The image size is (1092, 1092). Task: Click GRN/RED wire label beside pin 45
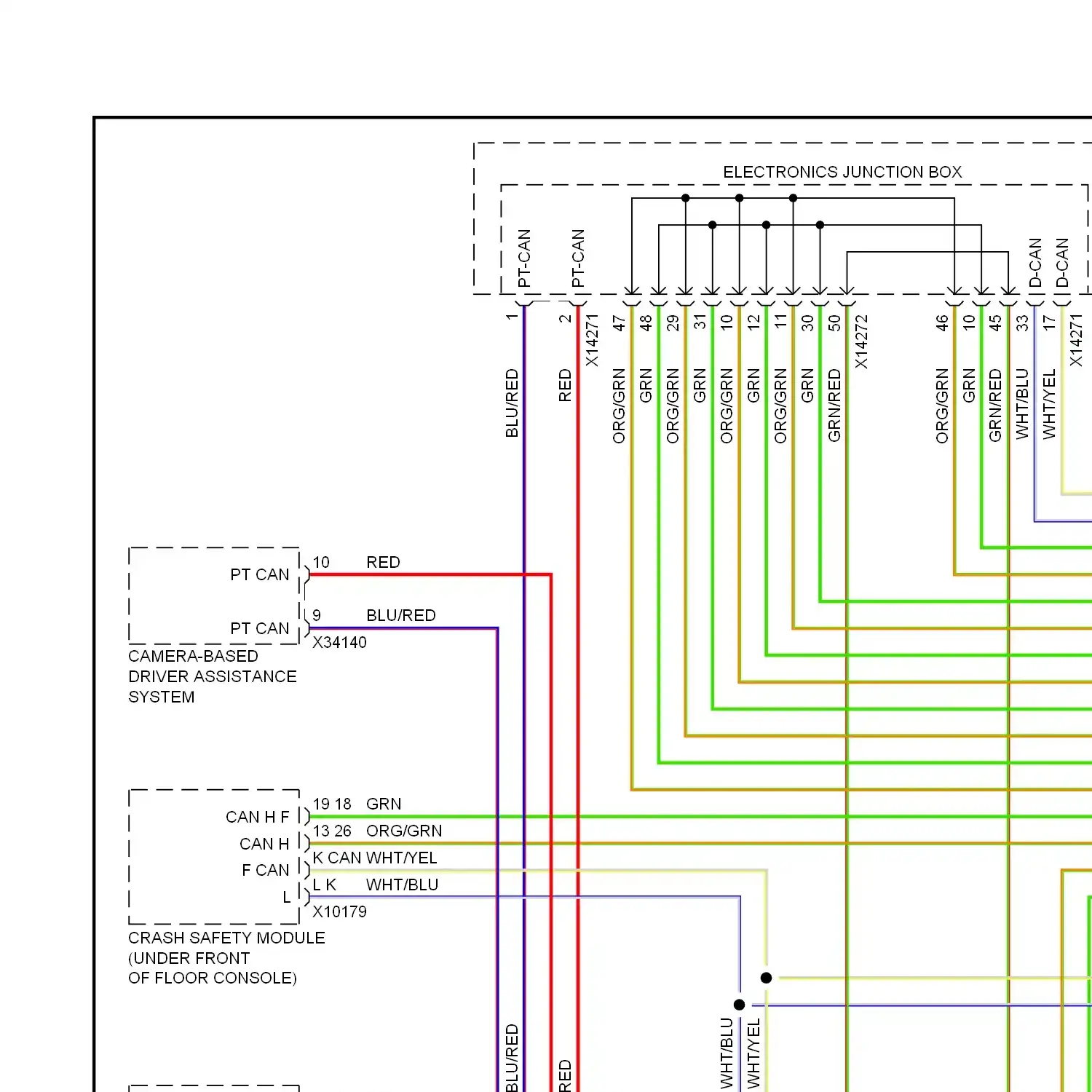[996, 405]
